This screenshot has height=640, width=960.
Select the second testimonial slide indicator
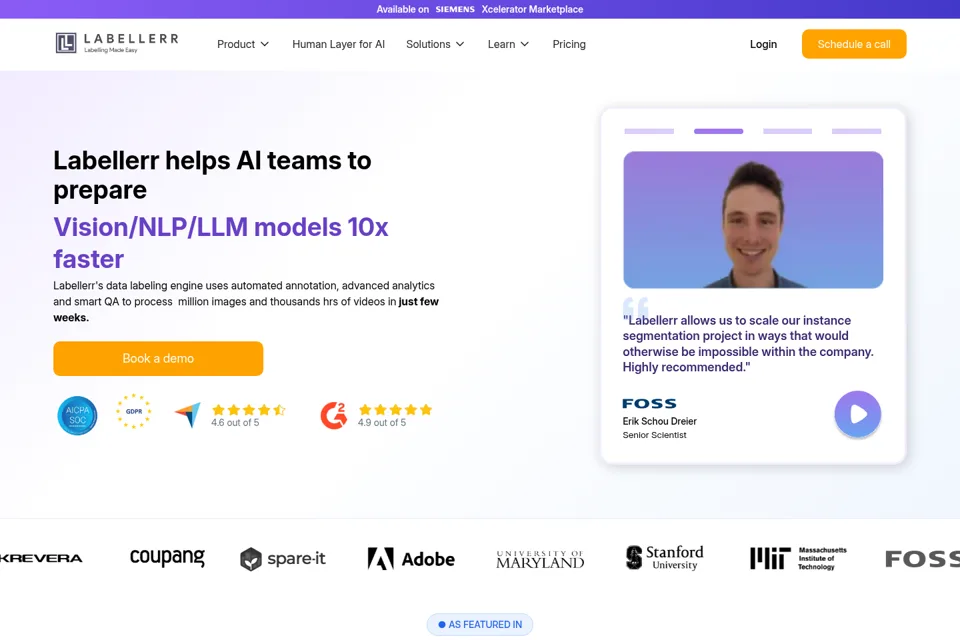point(718,131)
